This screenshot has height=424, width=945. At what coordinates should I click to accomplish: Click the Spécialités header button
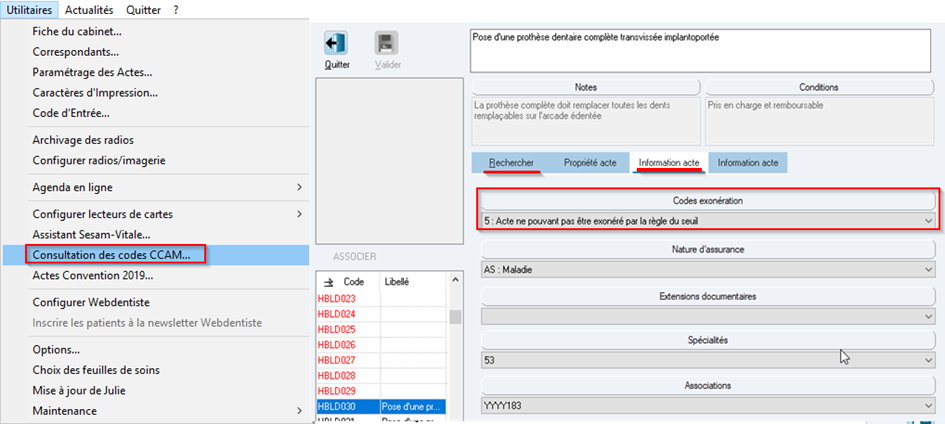point(708,340)
